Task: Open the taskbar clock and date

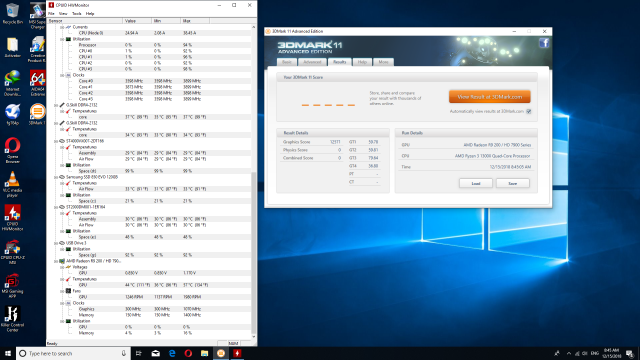Action: pos(611,353)
